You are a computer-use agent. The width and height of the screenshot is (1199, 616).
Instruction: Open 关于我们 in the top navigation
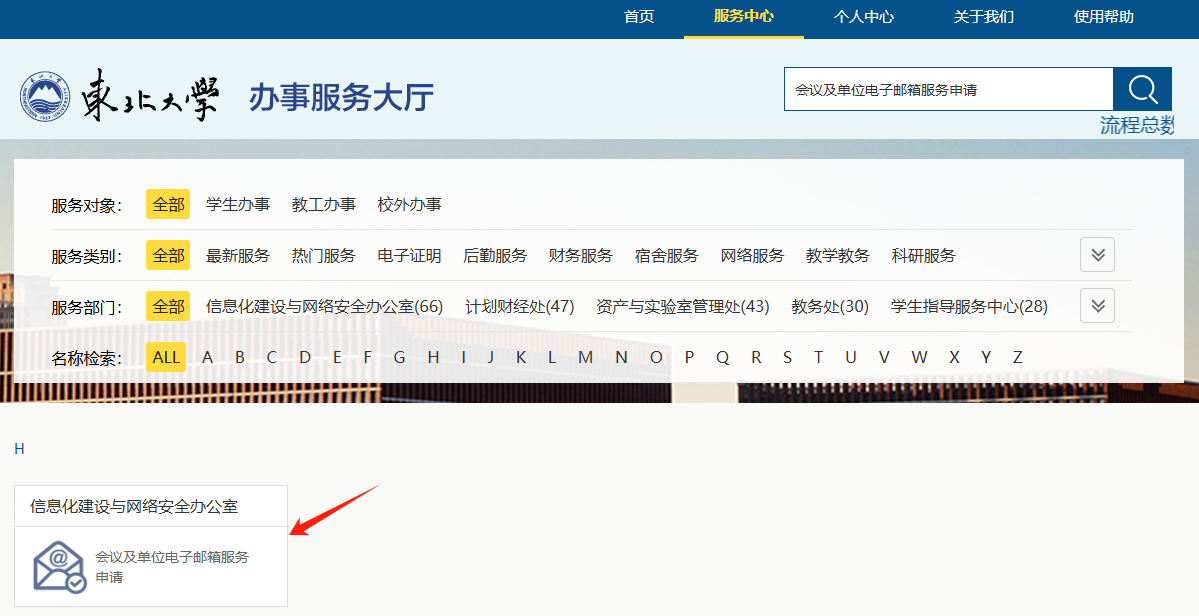click(x=983, y=17)
